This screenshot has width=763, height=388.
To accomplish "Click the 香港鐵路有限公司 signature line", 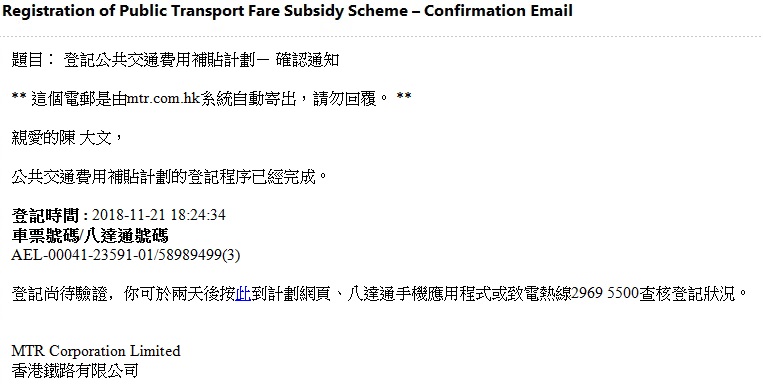I will coord(75,371).
